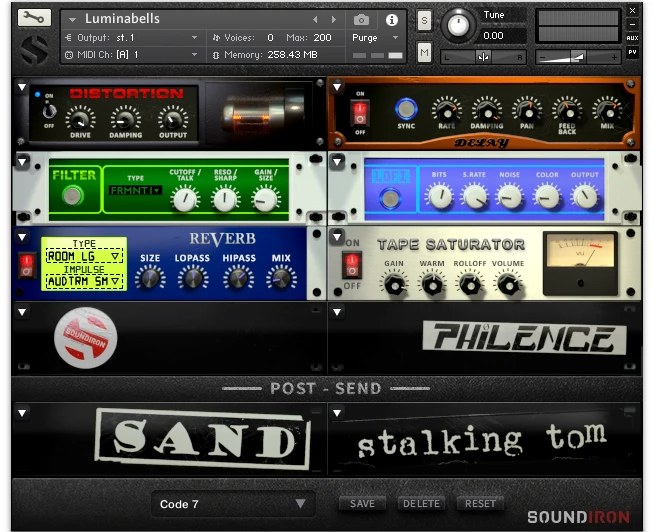Image resolution: width=654 pixels, height=532 pixels.
Task: Click the Lo-Fi Bits knob
Action: [x=440, y=197]
